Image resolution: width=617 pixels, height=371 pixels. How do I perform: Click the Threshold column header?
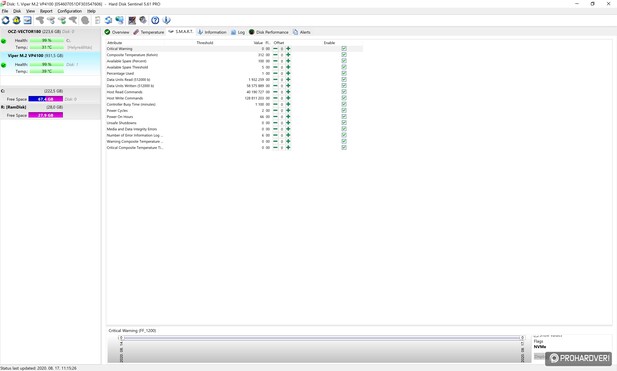(x=205, y=42)
